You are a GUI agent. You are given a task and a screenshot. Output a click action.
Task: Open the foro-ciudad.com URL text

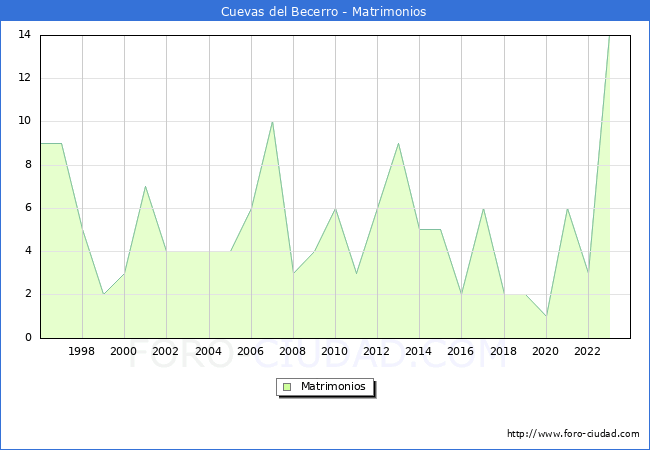pos(573,434)
